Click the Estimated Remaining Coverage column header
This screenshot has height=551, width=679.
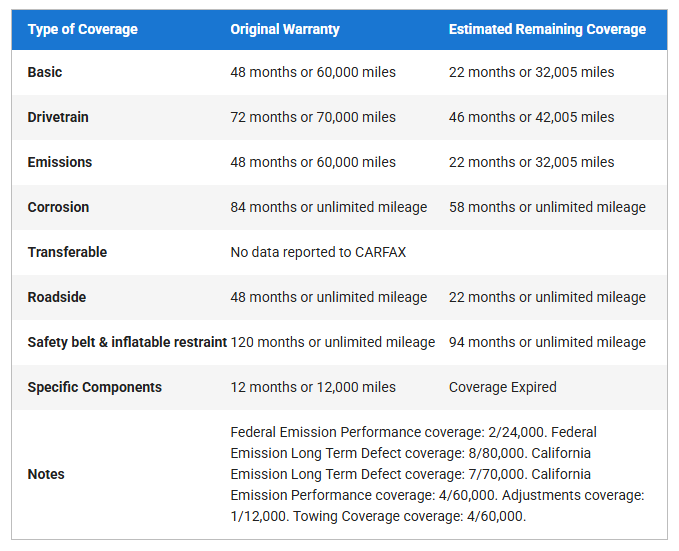coord(547,30)
